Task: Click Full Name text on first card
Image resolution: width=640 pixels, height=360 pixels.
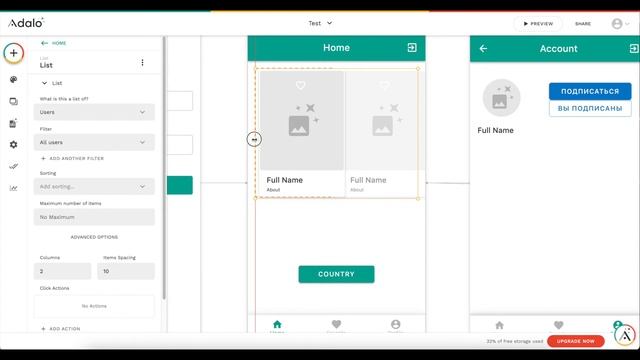Action: 284,180
